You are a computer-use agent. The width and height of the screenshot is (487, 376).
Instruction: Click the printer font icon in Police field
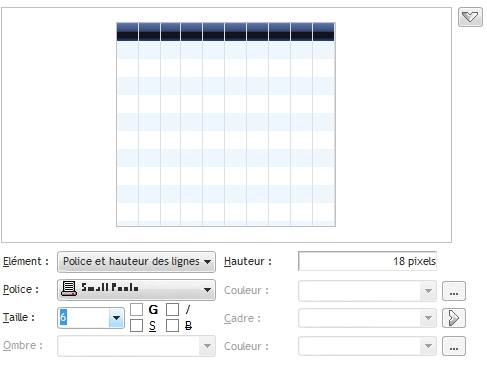click(69, 289)
